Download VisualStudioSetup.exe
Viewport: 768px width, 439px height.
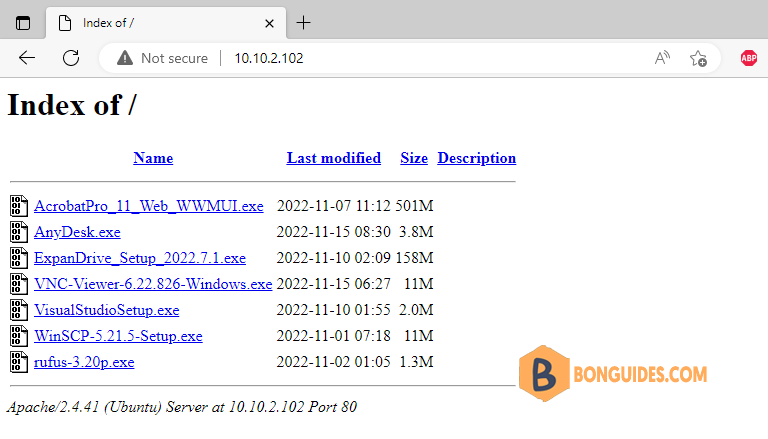(106, 310)
